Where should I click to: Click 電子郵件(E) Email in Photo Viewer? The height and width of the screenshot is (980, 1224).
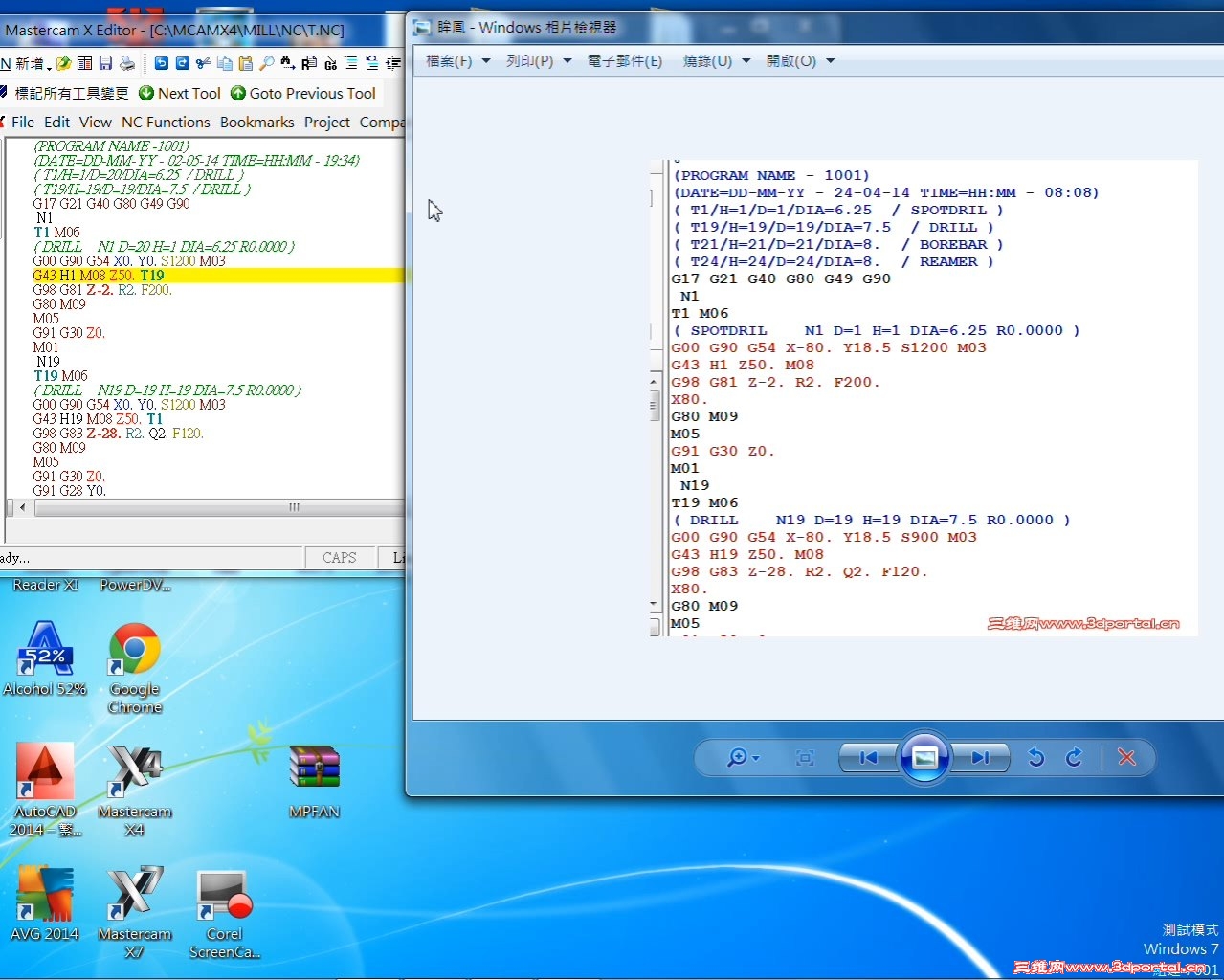pos(625,61)
